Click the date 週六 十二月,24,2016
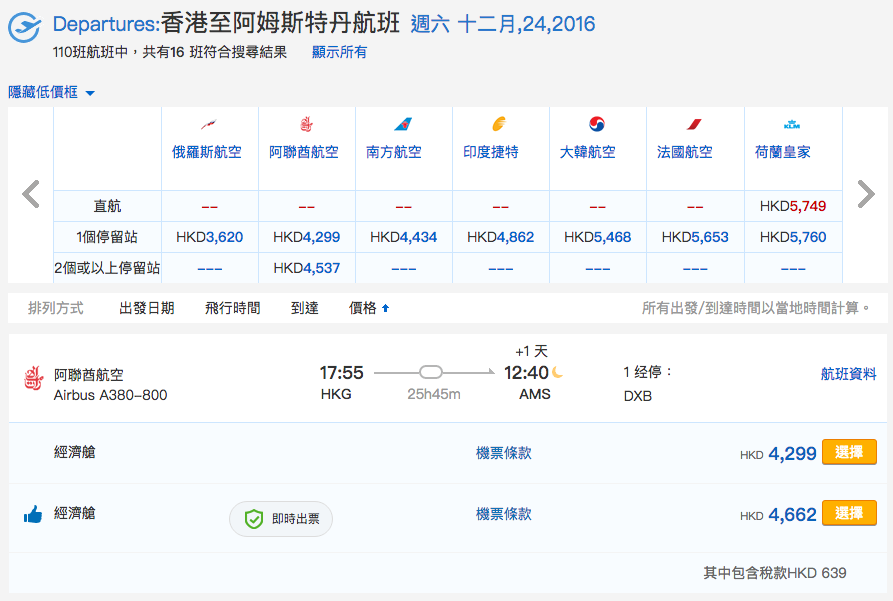This screenshot has width=893, height=601. (503, 24)
